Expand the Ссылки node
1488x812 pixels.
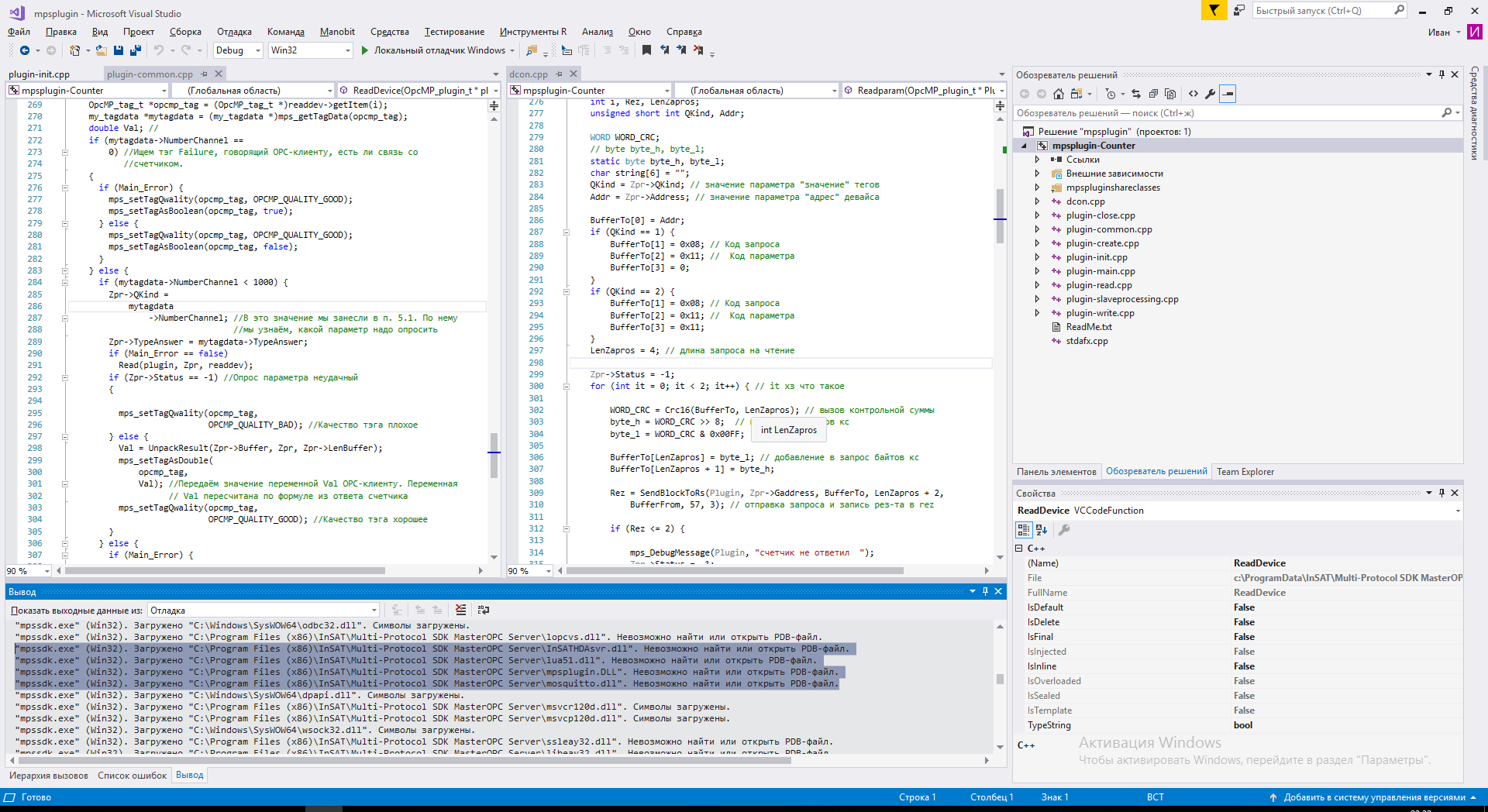(1037, 160)
